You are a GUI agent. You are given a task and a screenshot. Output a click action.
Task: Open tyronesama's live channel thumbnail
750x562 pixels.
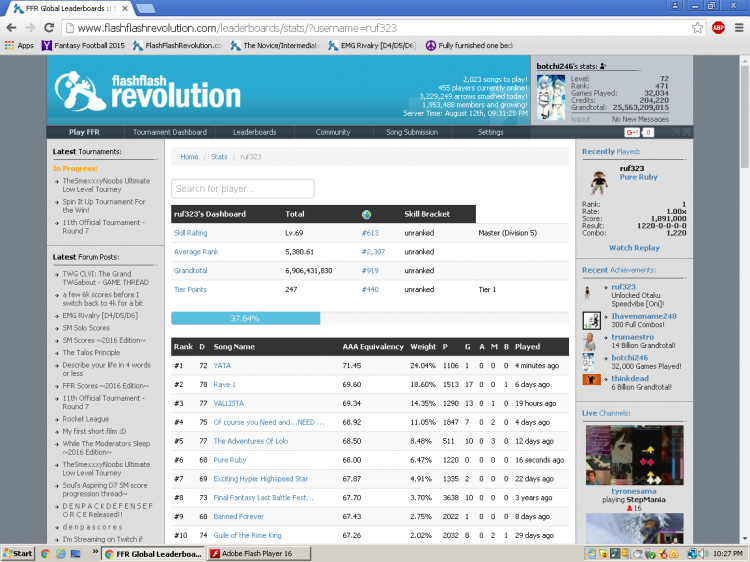point(634,455)
